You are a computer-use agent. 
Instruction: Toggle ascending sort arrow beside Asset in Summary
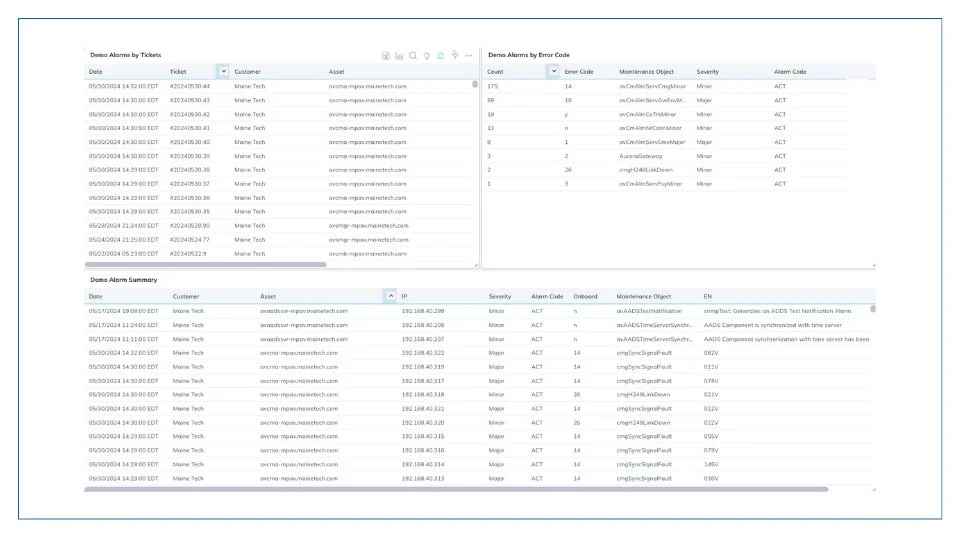pos(391,296)
